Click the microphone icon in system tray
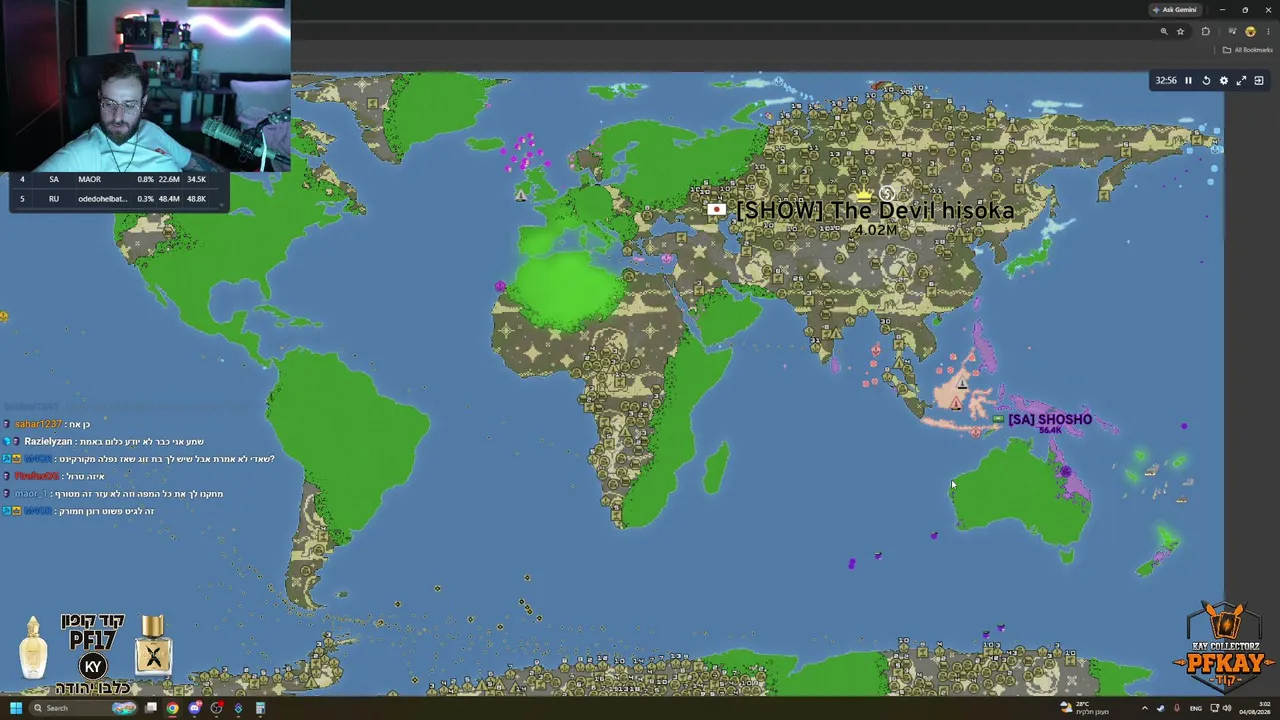Image resolution: width=1280 pixels, height=720 pixels. tap(1175, 708)
